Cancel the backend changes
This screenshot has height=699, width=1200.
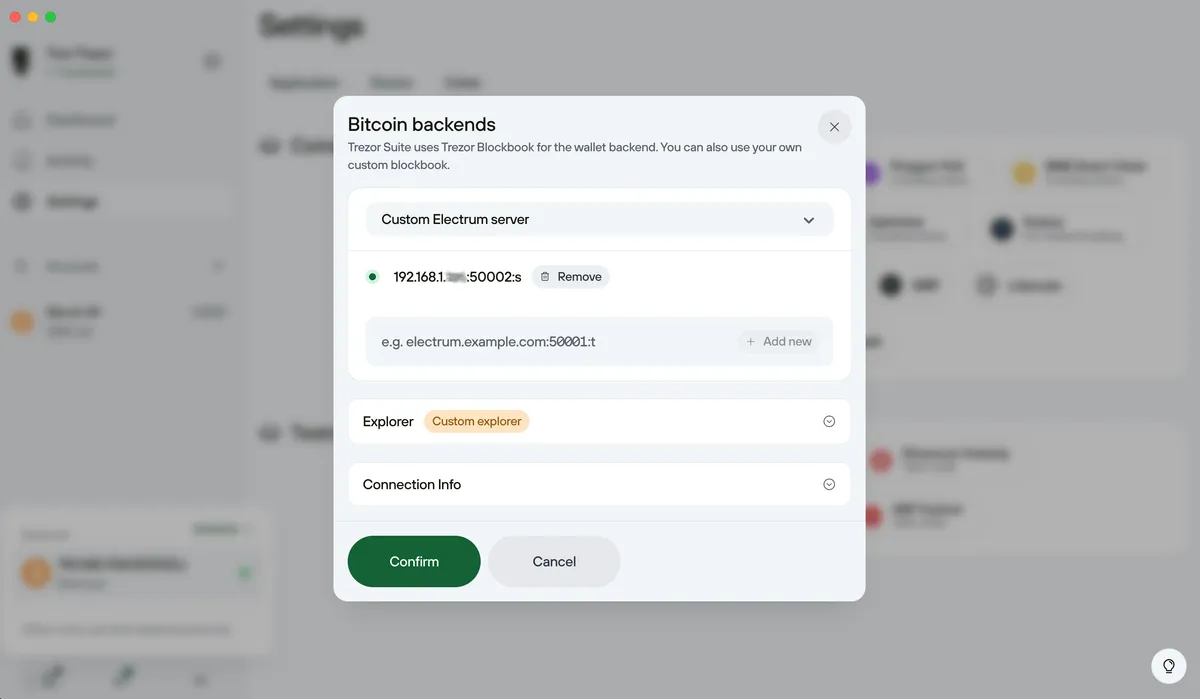pyautogui.click(x=554, y=562)
